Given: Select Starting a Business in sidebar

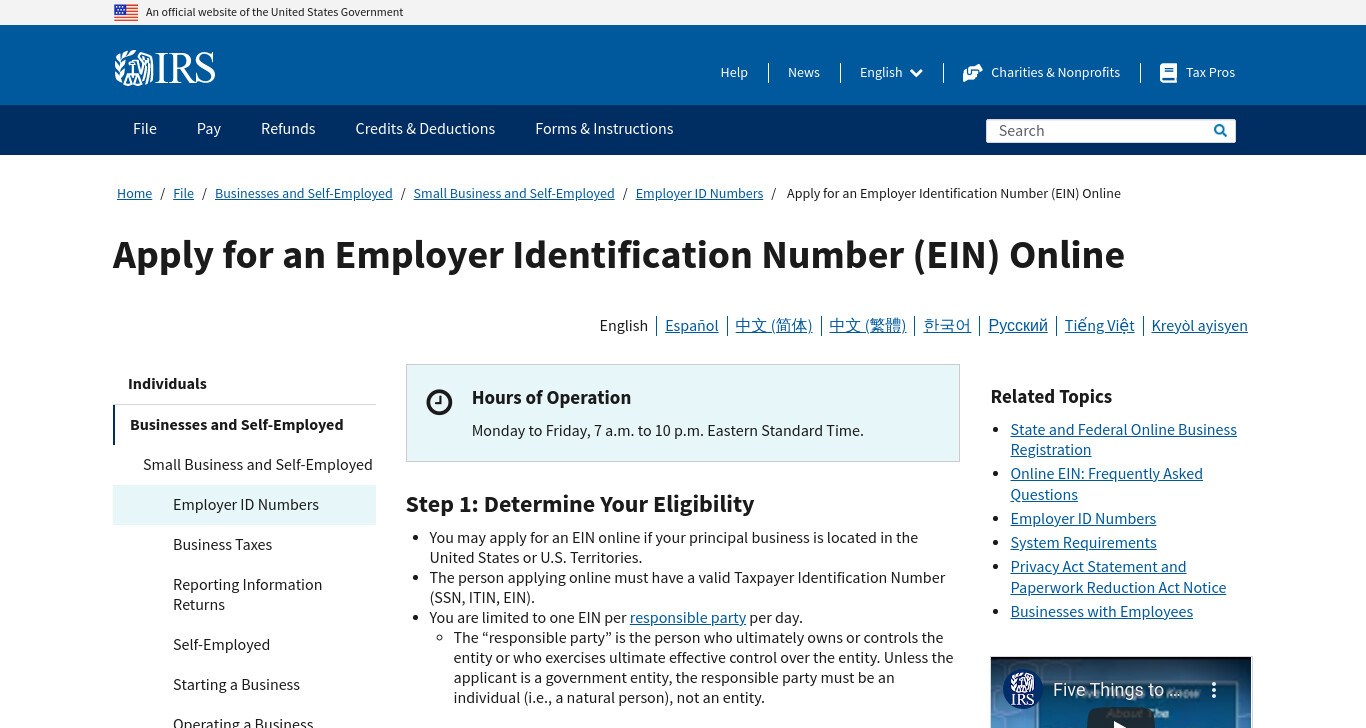Looking at the screenshot, I should coord(236,685).
